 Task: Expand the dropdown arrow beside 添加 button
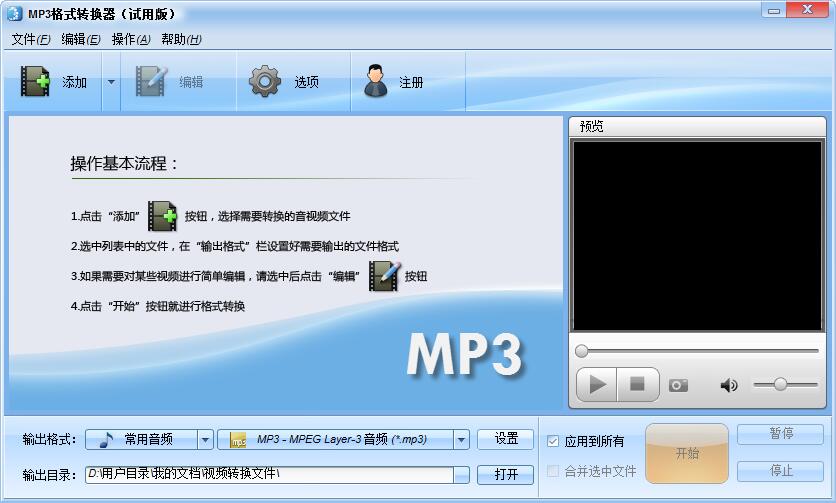(111, 82)
